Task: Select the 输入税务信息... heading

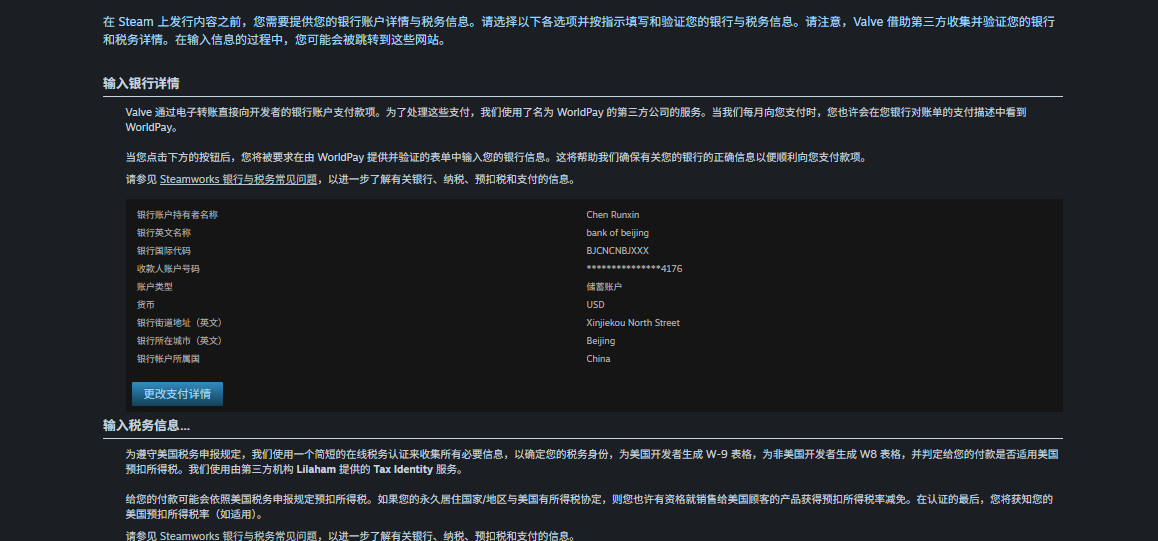Action: [x=146, y=426]
